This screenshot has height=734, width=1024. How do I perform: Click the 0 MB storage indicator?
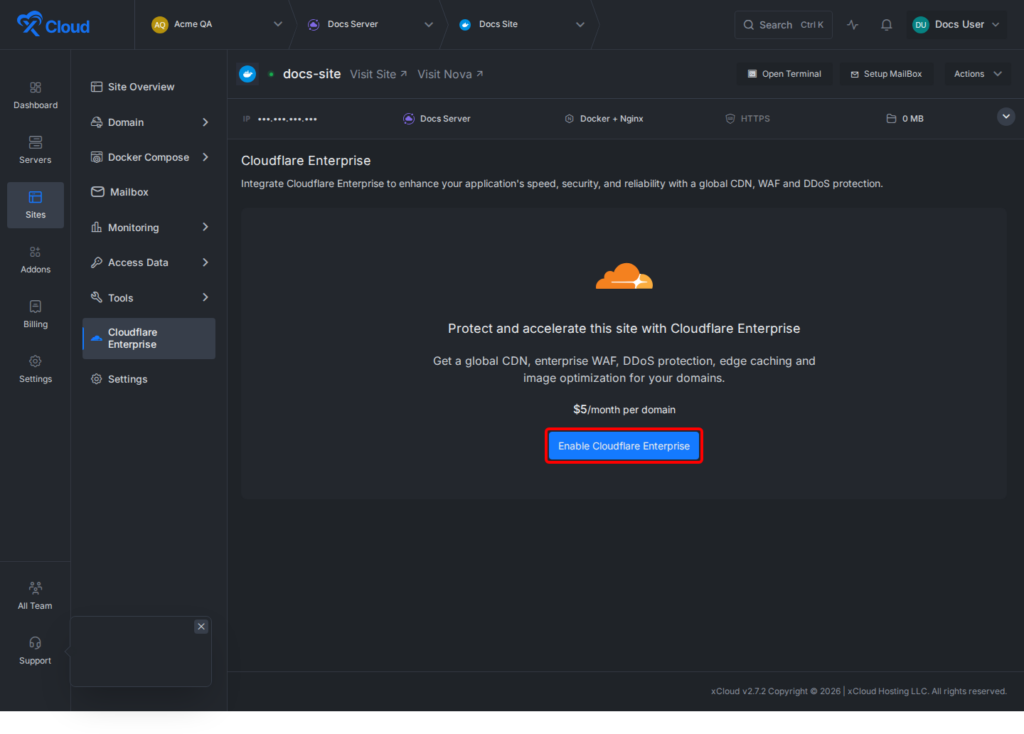tap(904, 119)
